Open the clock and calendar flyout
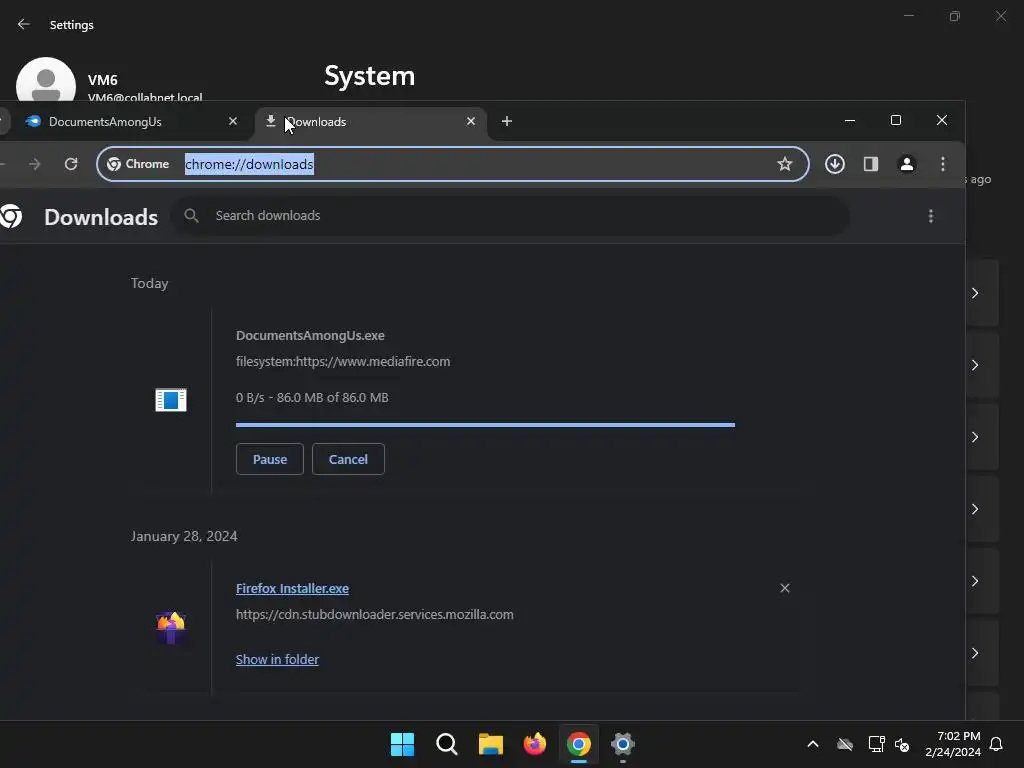The image size is (1024, 768). 953,744
